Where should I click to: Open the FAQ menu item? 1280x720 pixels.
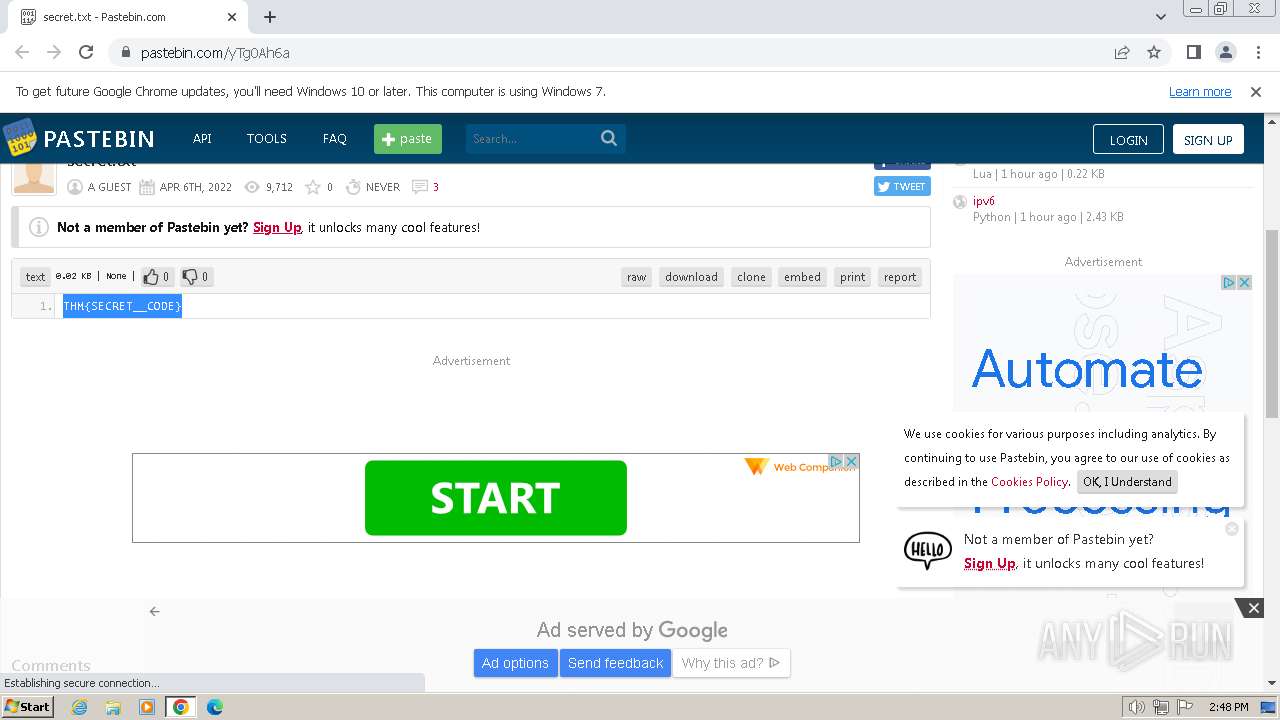point(335,138)
